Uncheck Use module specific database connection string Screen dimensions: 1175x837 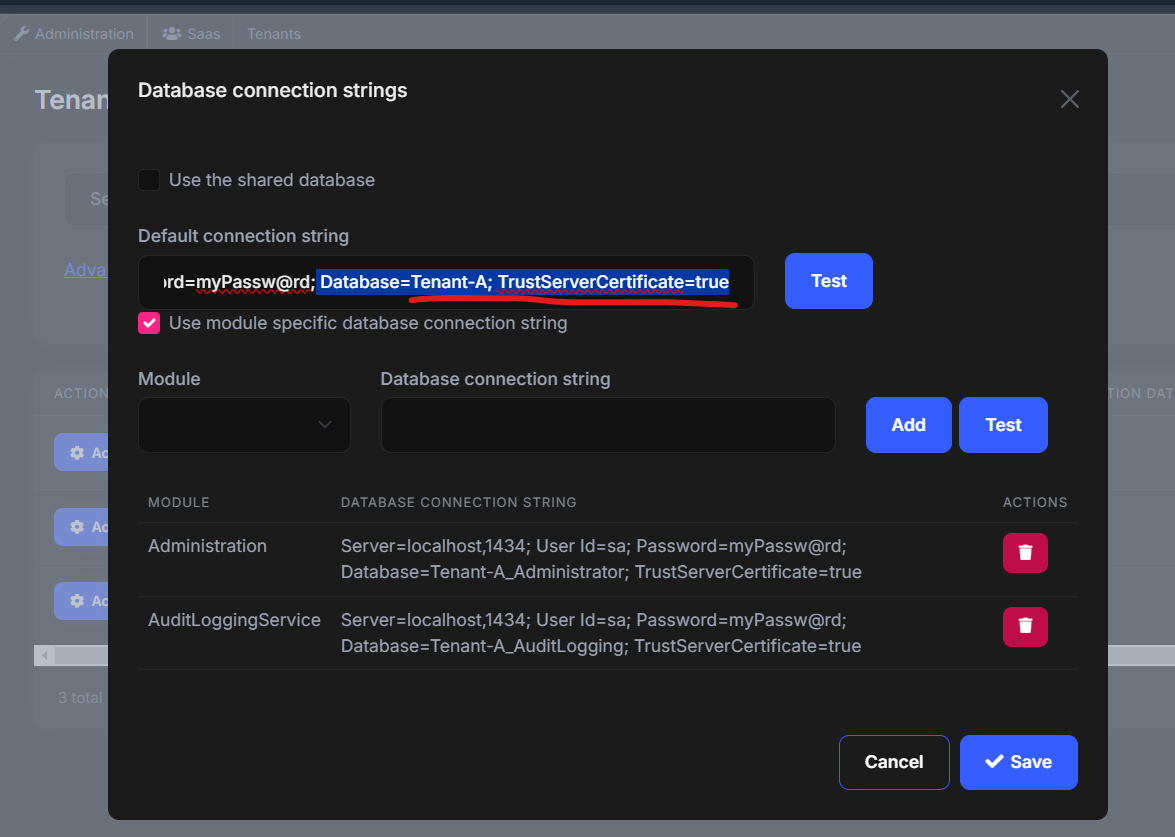pyautogui.click(x=149, y=323)
